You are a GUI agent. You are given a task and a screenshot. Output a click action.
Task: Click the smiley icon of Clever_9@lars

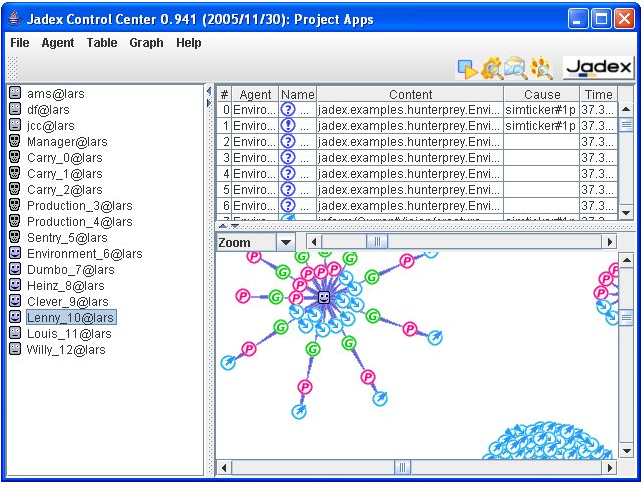pos(15,301)
